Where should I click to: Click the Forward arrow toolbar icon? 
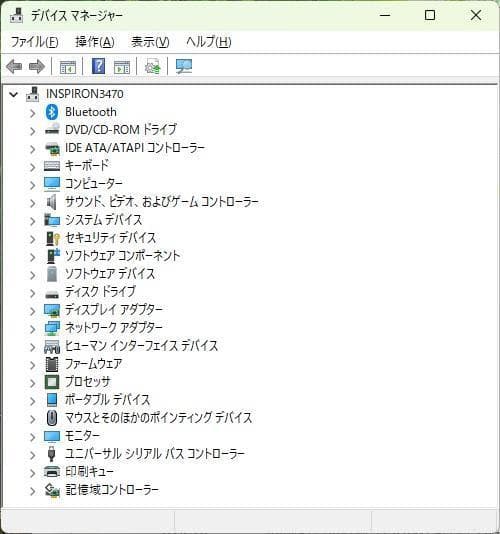click(37, 66)
